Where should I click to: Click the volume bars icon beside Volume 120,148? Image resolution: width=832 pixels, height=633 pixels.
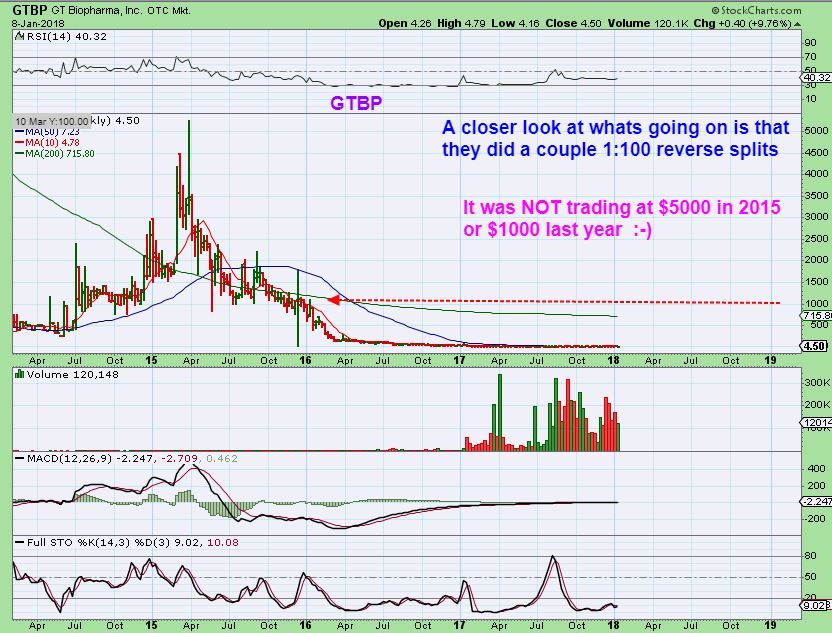point(20,374)
